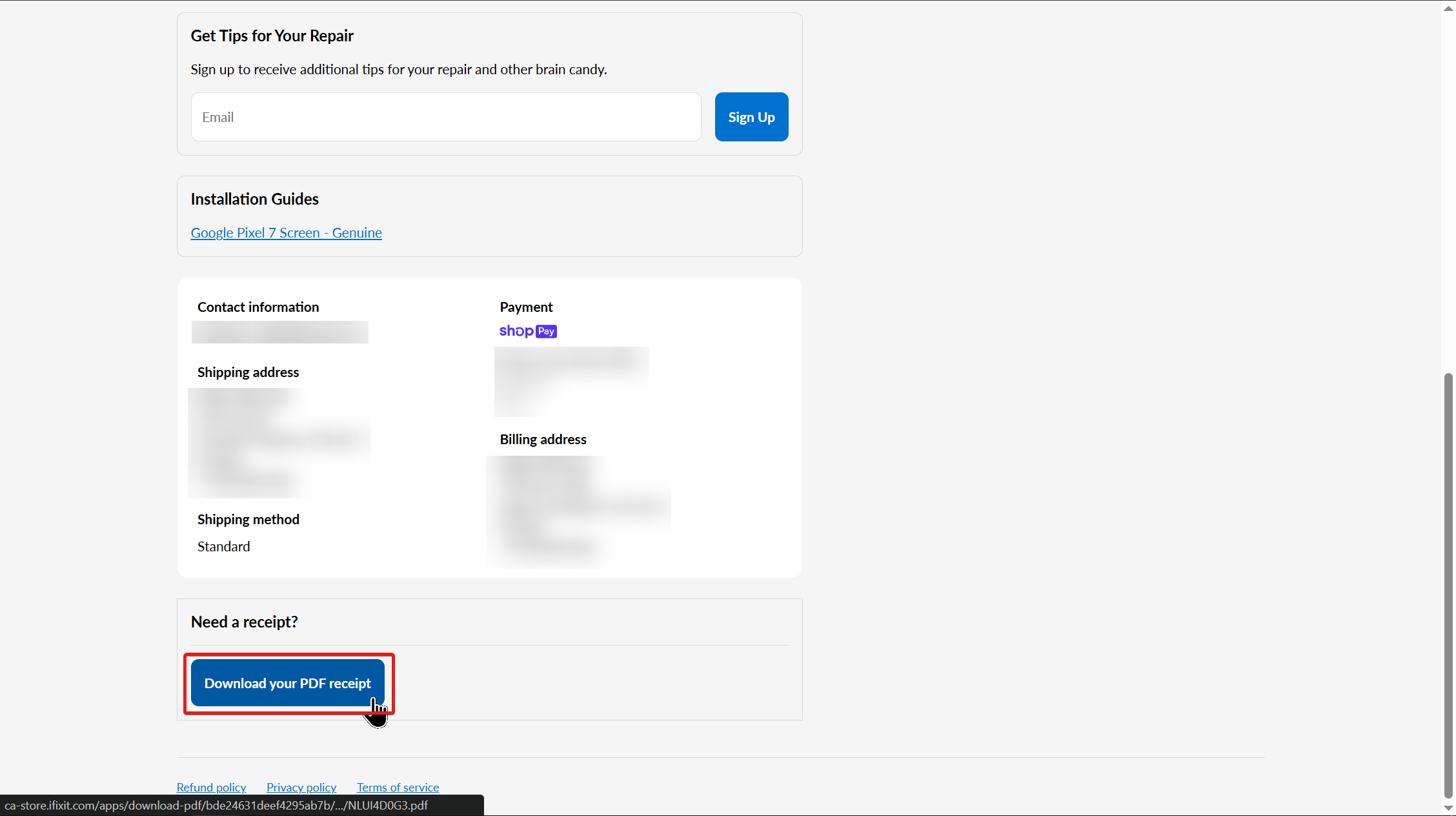Open the Terms of service link
This screenshot has height=816, width=1456.
(398, 787)
